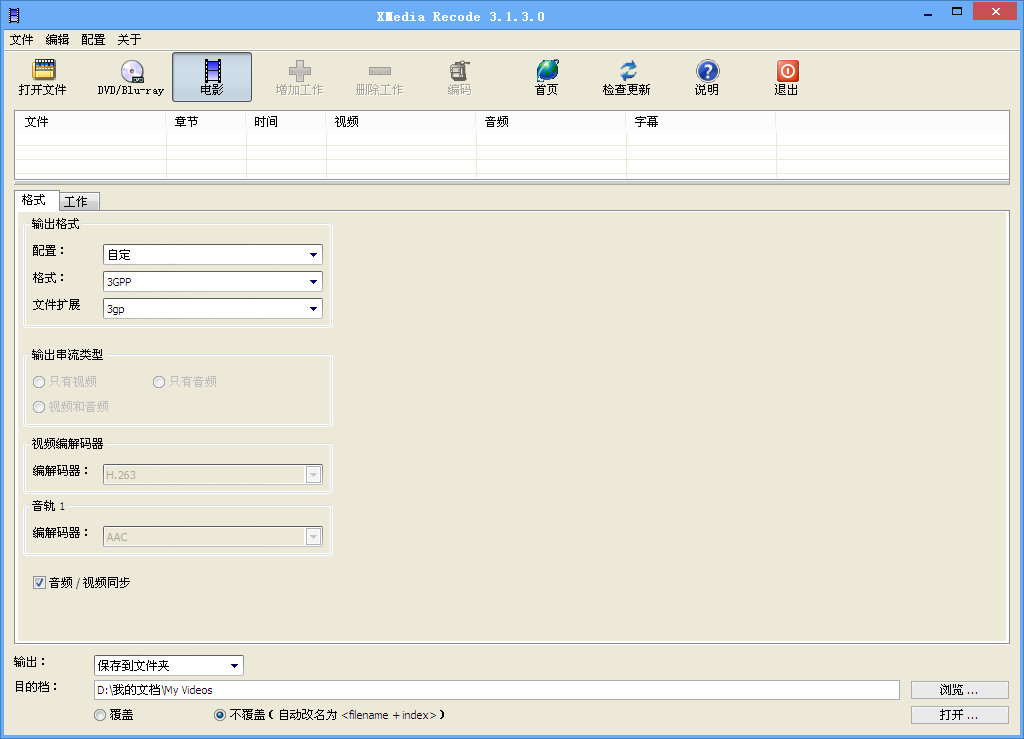Expand the 格式 dropdown showing 3GPP

[x=213, y=281]
